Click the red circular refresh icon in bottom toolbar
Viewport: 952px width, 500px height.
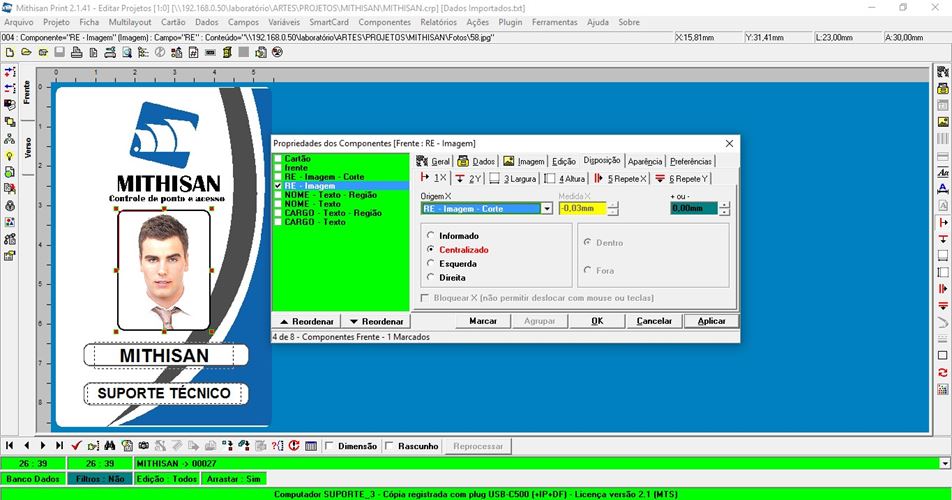(294, 445)
